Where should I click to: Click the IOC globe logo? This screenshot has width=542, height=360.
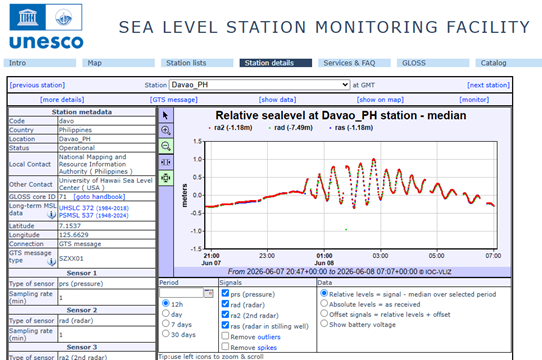click(64, 17)
